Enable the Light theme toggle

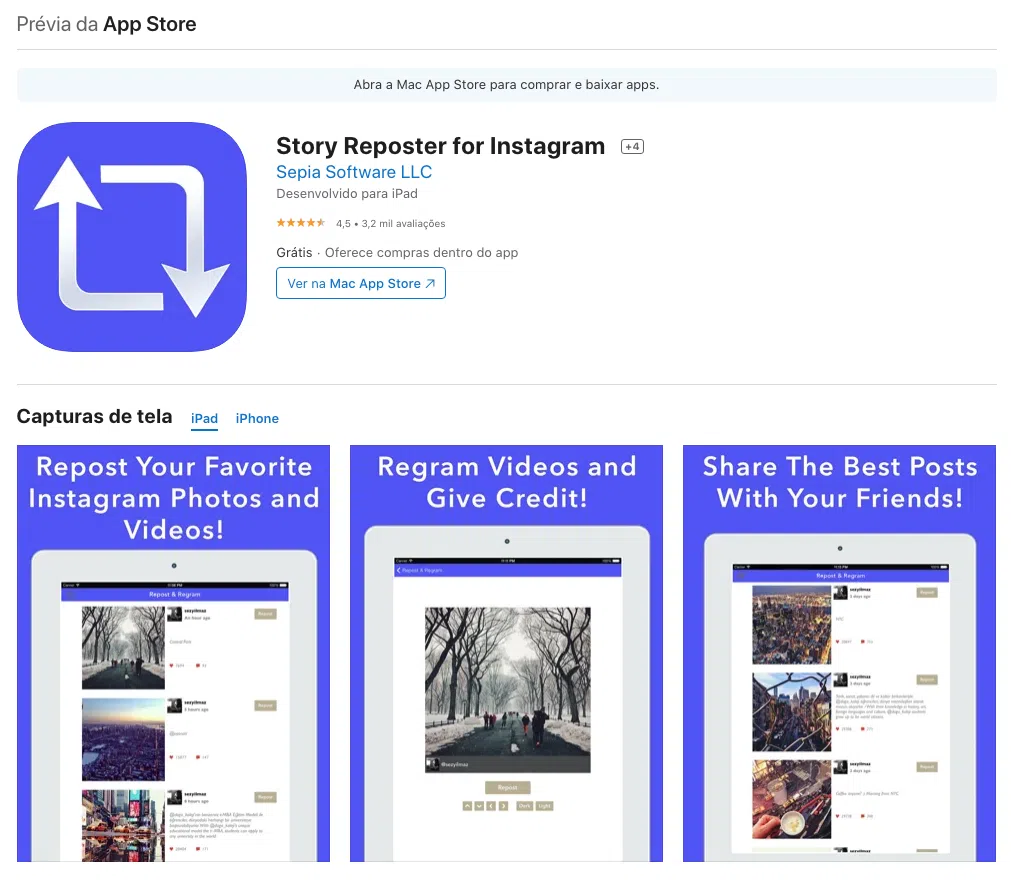point(545,806)
